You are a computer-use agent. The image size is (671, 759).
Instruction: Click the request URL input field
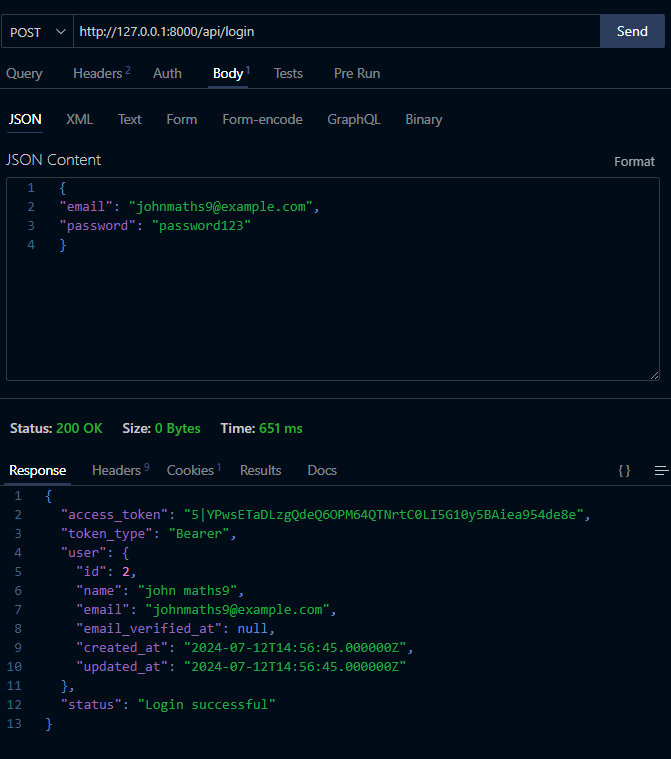pos(335,32)
